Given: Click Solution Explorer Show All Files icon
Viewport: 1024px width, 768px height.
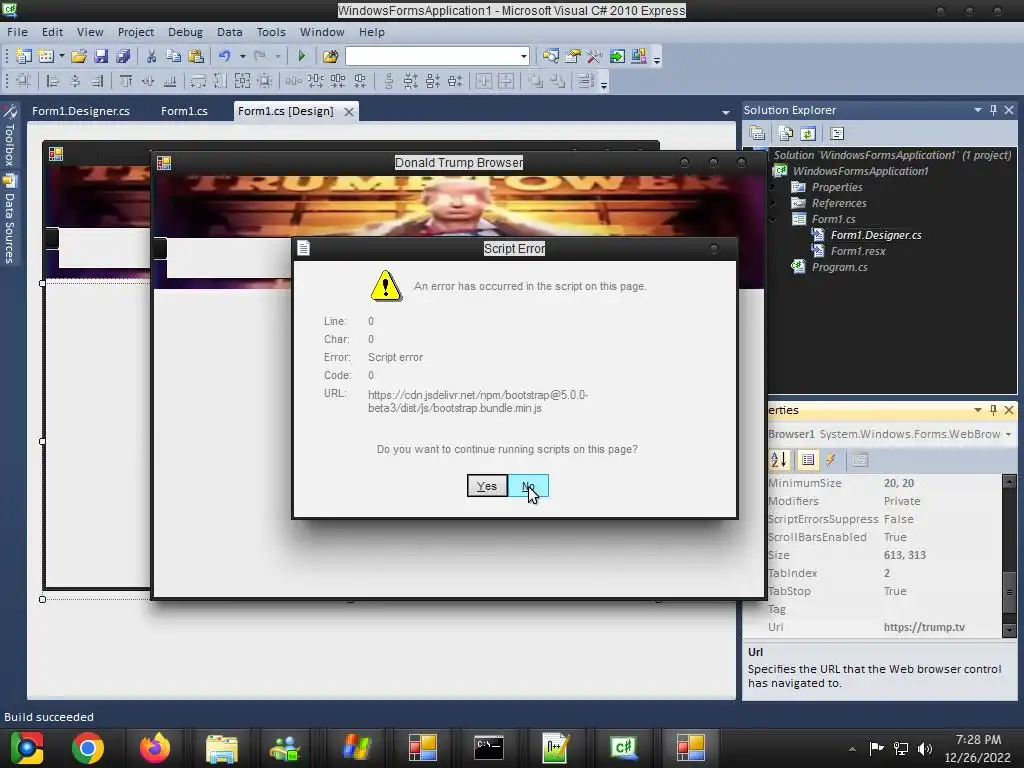Looking at the screenshot, I should [786, 134].
